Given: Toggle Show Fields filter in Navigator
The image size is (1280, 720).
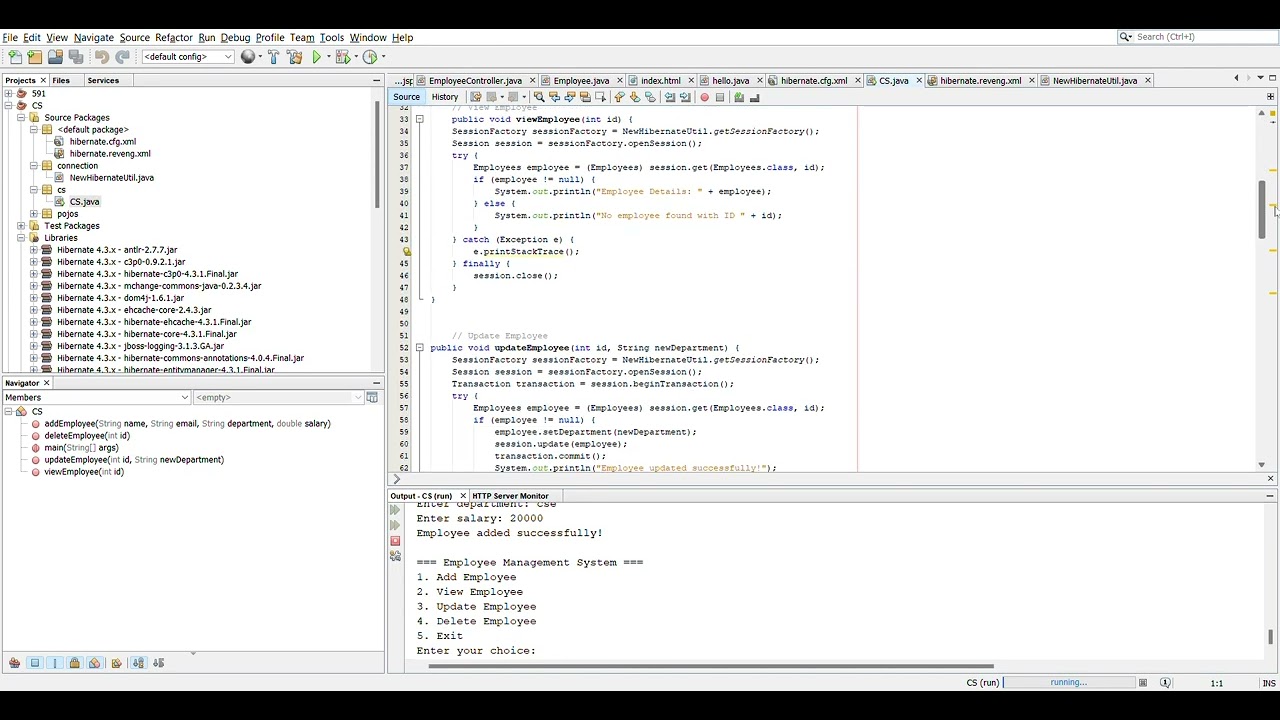Looking at the screenshot, I should pos(35,663).
